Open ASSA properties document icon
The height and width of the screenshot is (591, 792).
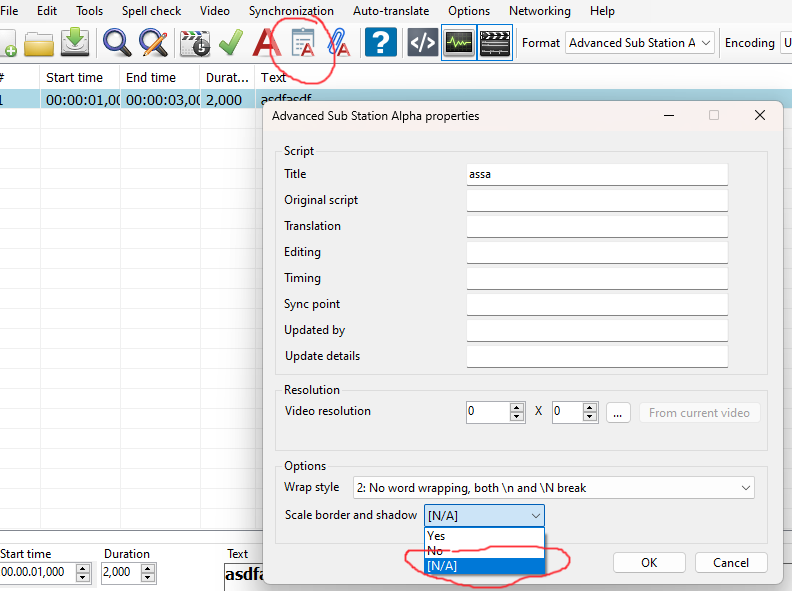(303, 42)
